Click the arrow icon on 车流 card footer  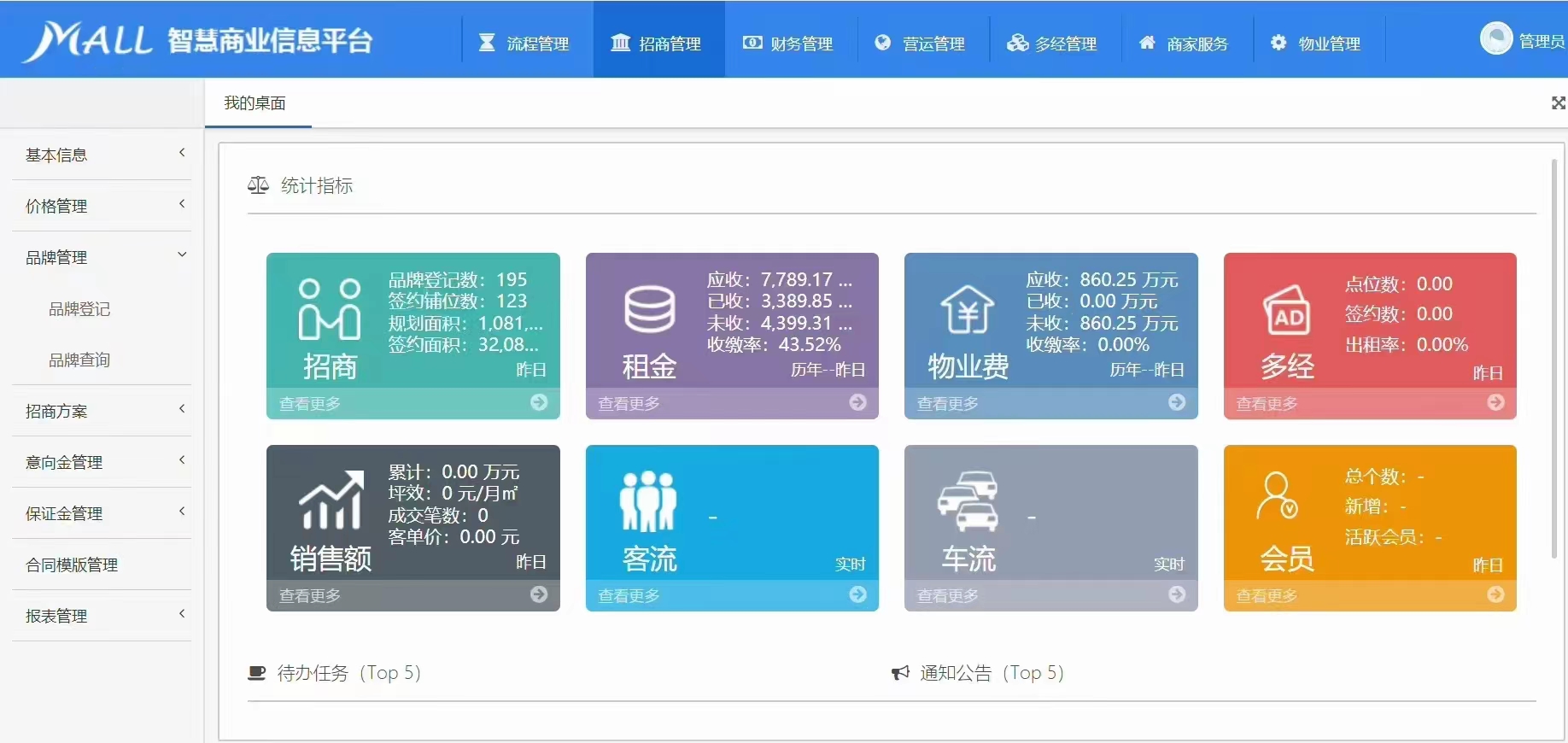pyautogui.click(x=1177, y=594)
